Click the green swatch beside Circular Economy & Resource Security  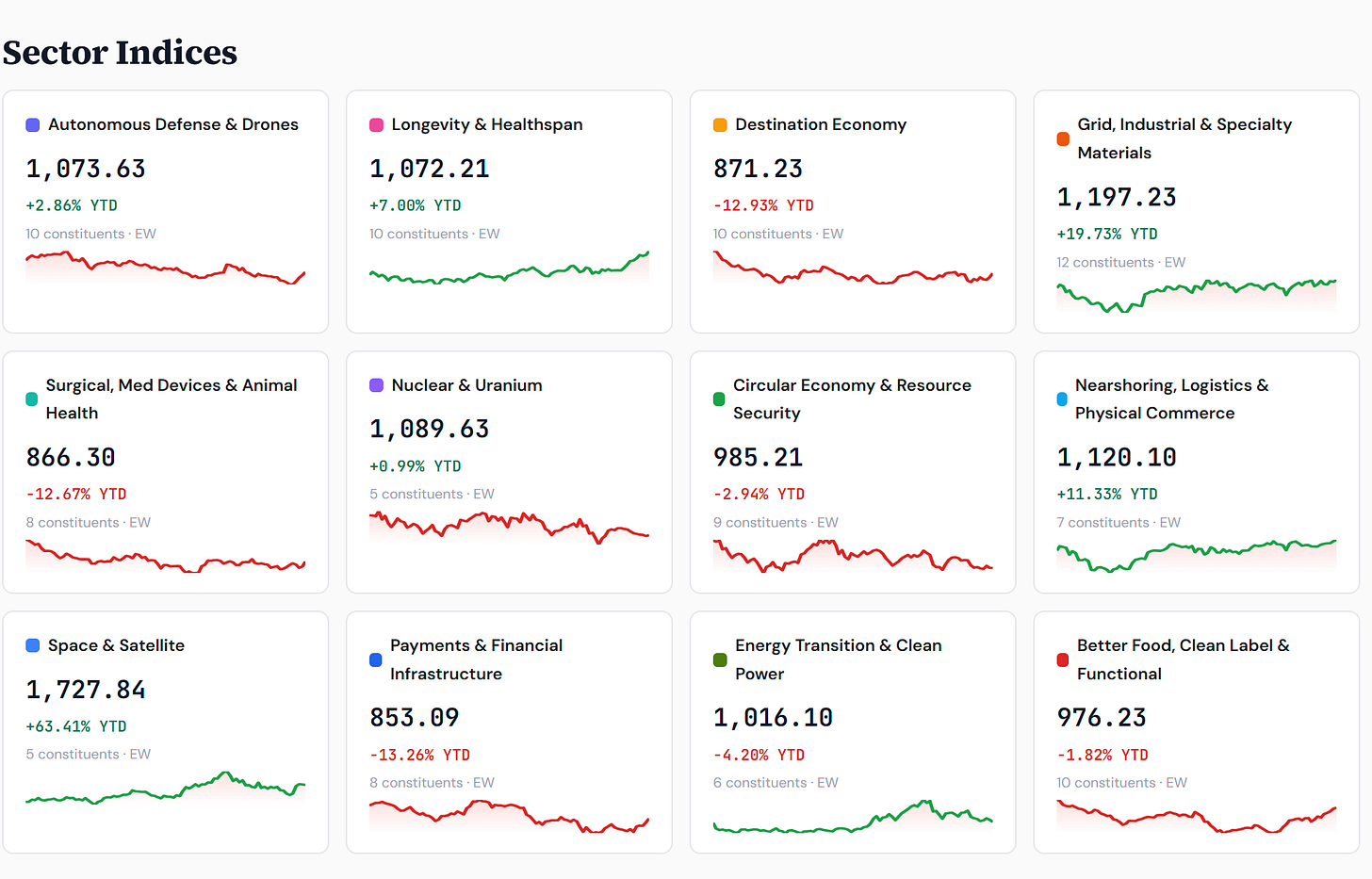point(719,399)
